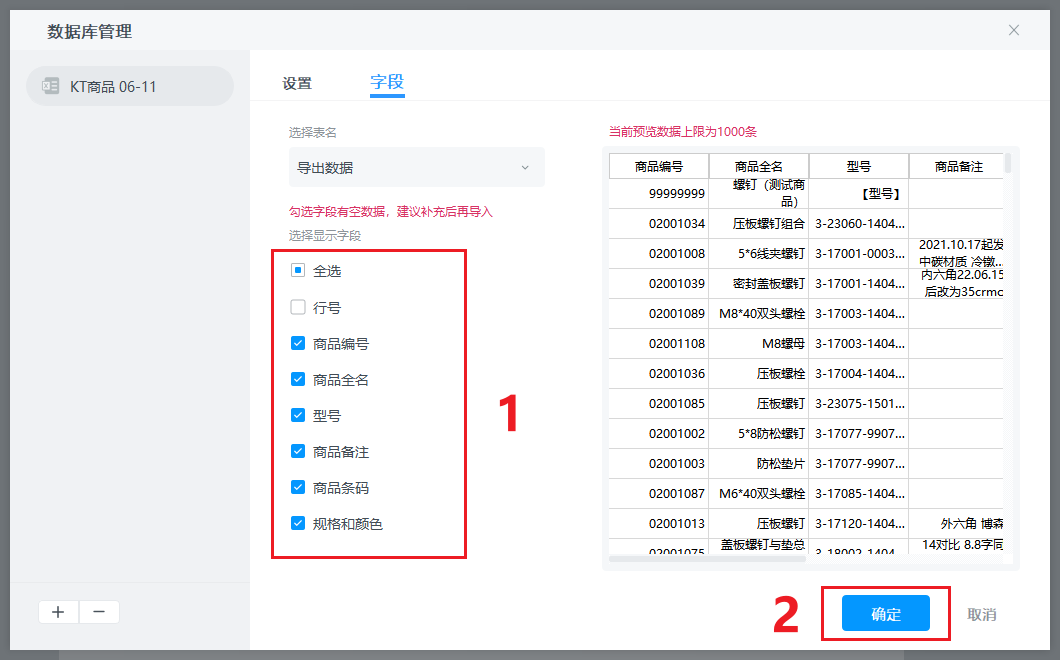This screenshot has height=660, width=1060.
Task: Deselect the 商品条码 checkbox
Action: coord(298,488)
